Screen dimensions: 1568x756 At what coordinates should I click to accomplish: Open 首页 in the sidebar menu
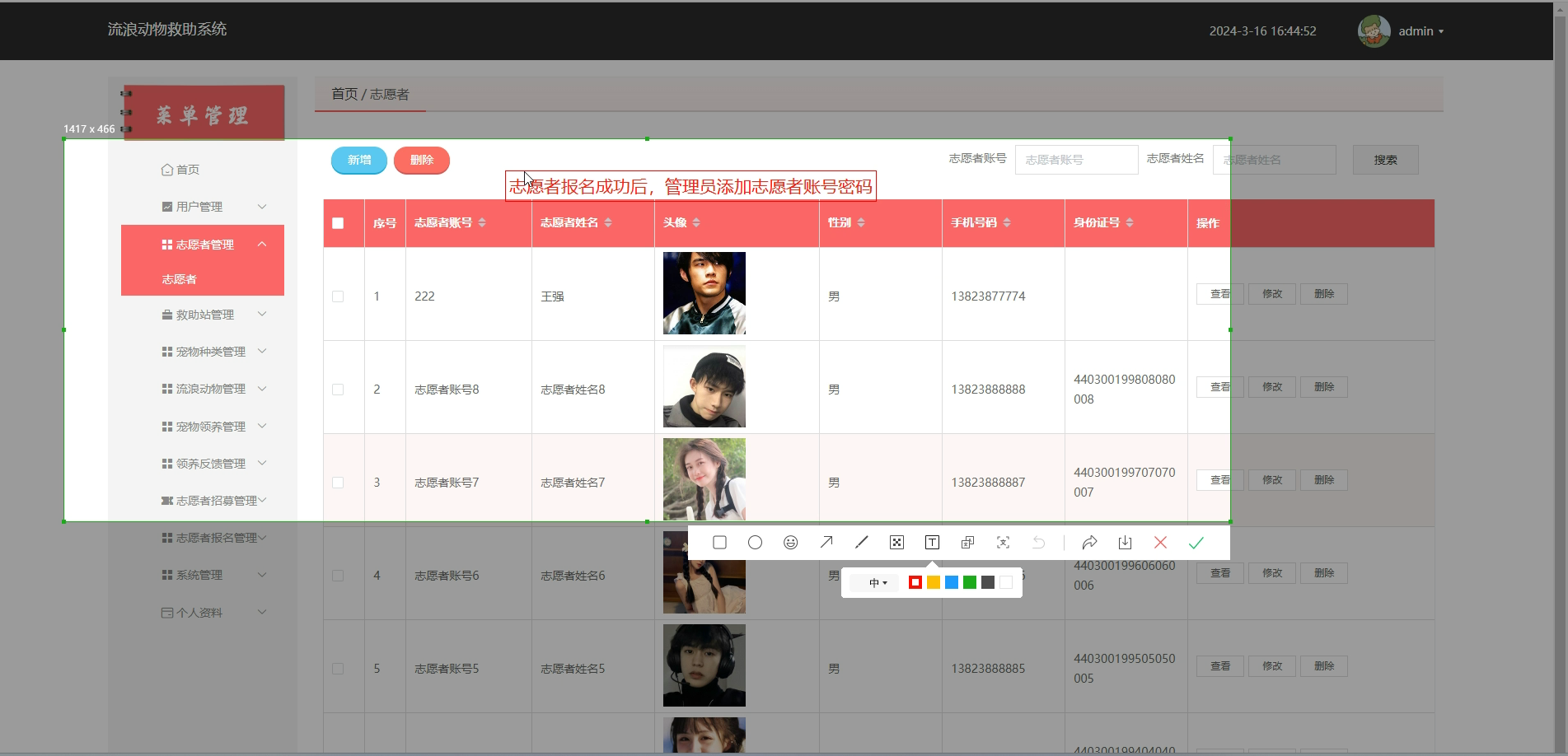180,170
